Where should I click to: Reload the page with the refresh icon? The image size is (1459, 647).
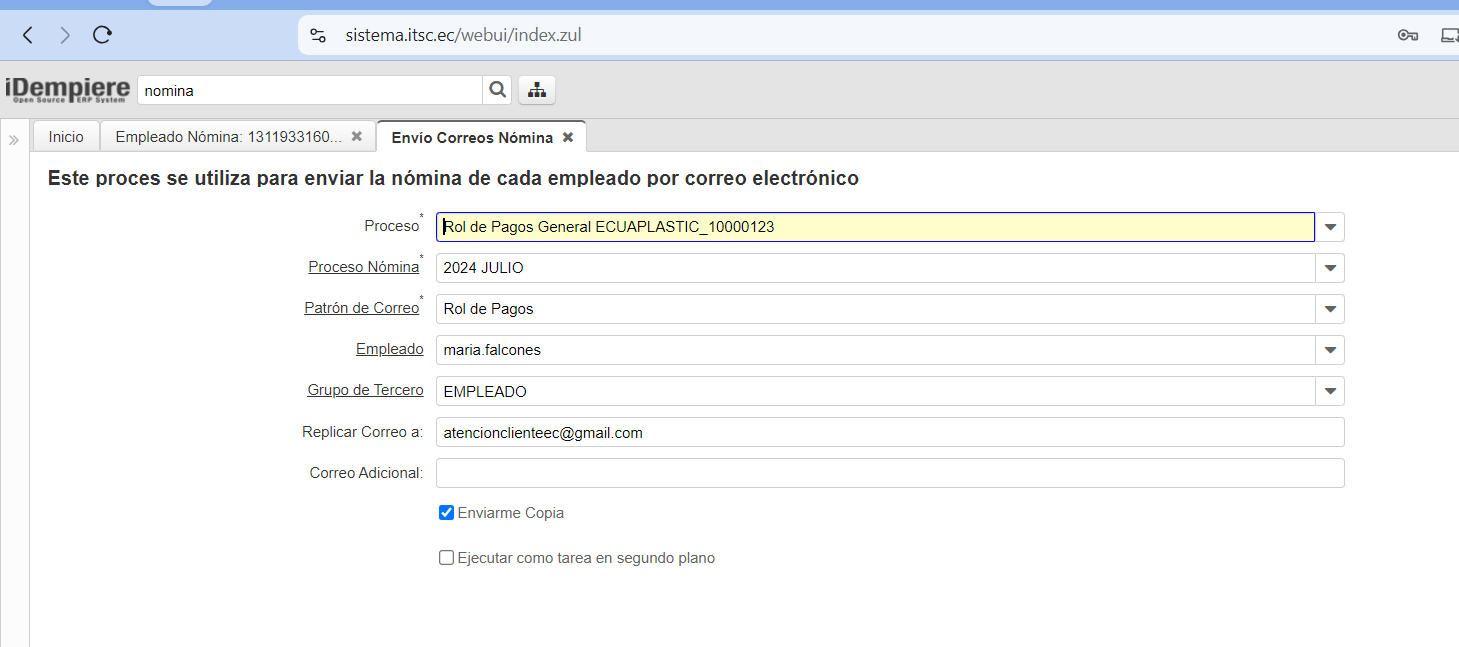click(102, 35)
